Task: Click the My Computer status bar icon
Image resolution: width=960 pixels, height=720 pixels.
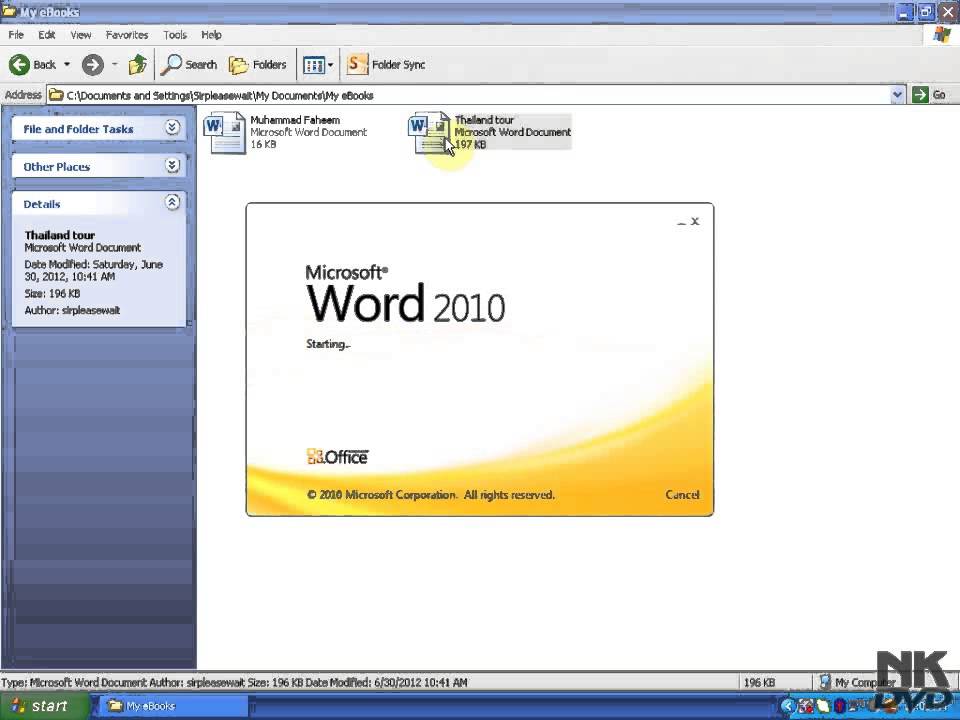Action: (825, 681)
